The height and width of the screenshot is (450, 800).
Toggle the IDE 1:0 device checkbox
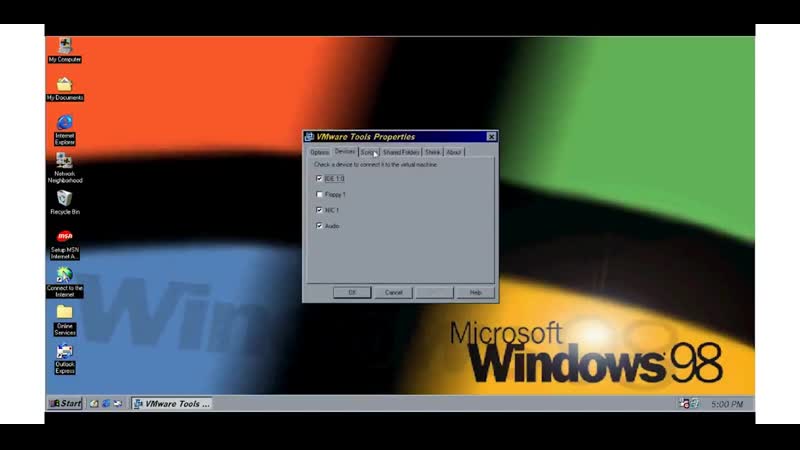point(319,179)
